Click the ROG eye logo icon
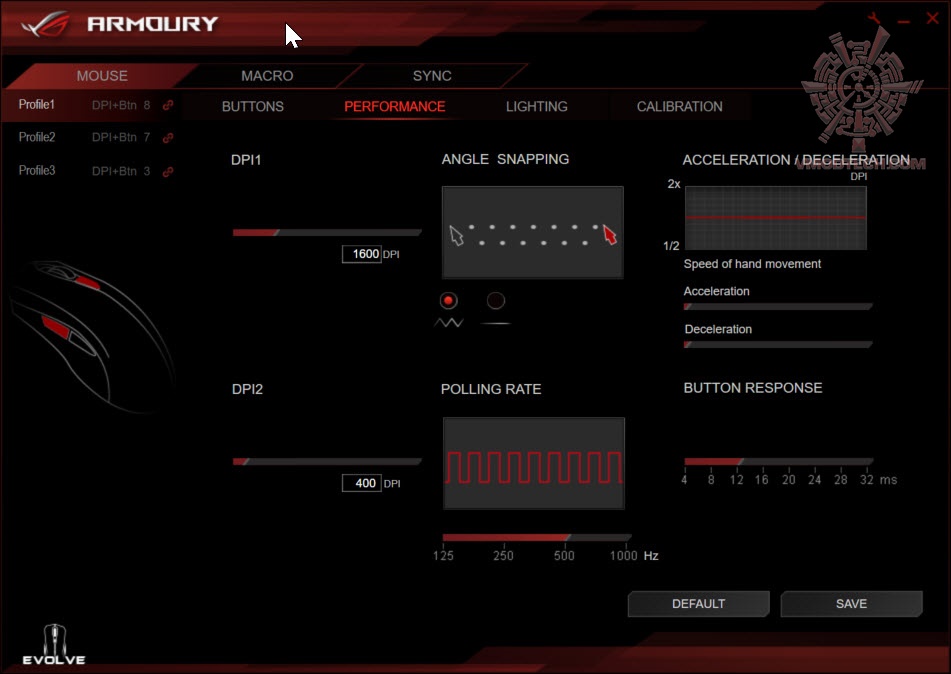The height and width of the screenshot is (674, 951). 44,24
